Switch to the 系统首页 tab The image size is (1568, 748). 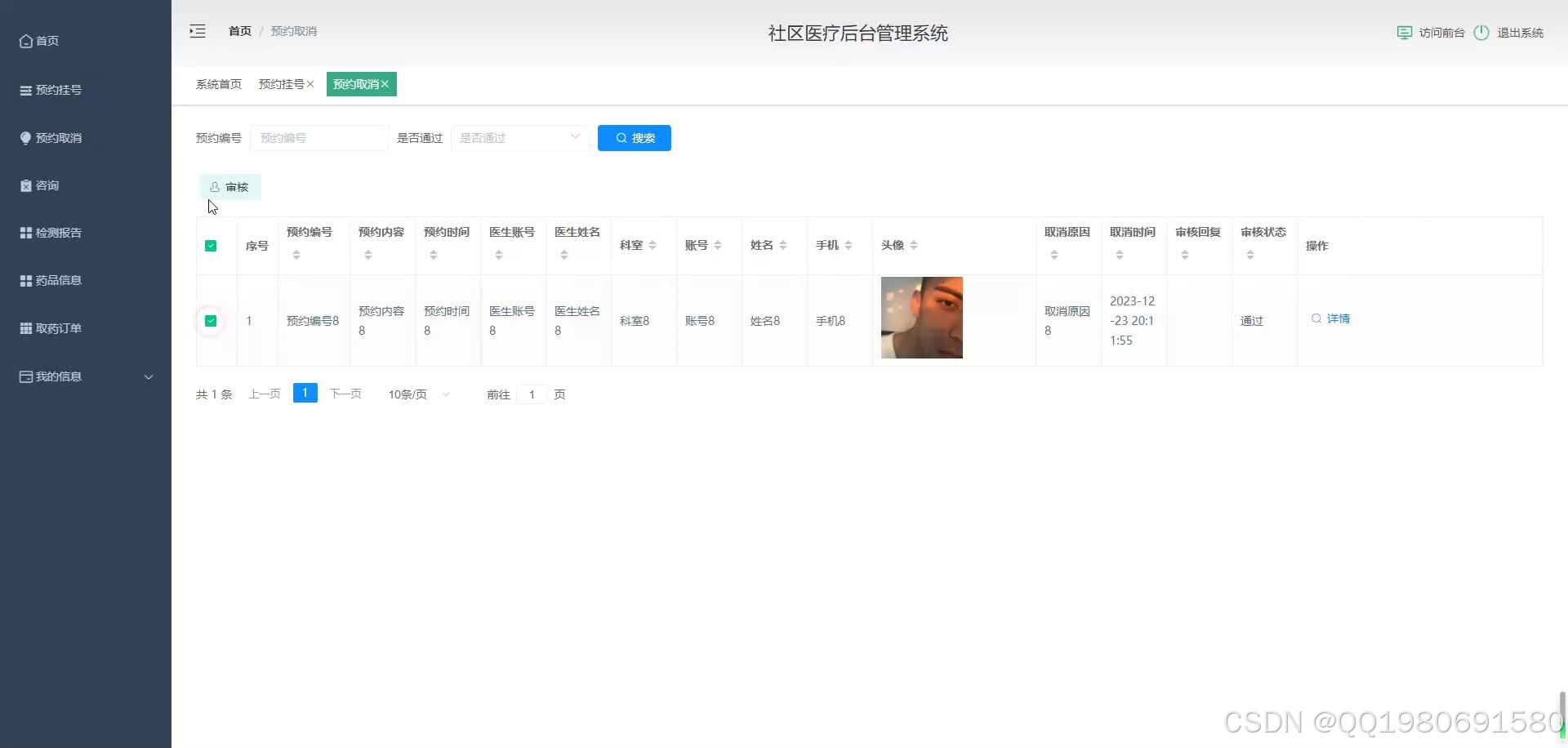pos(219,84)
